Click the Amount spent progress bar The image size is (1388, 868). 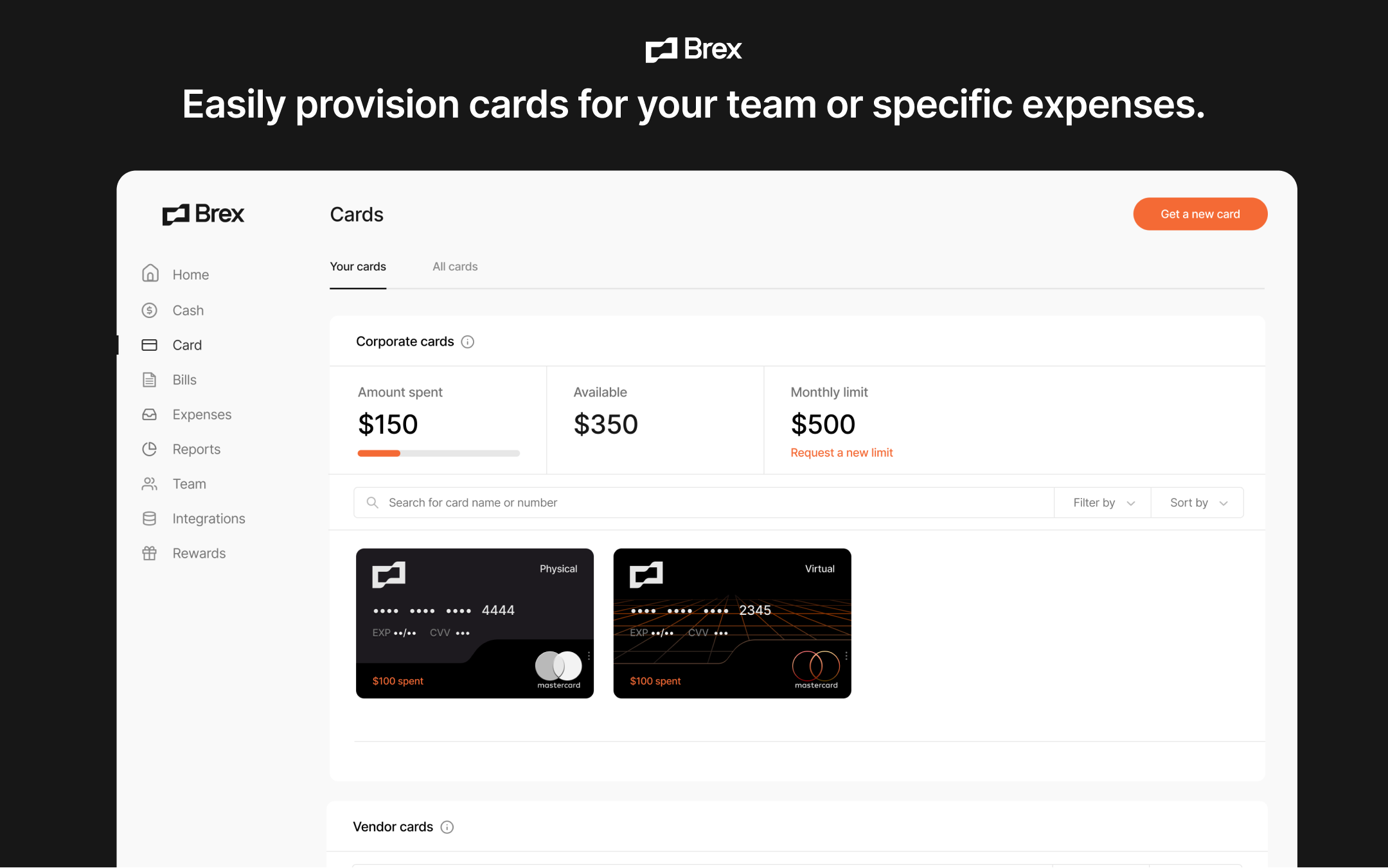[x=438, y=454]
